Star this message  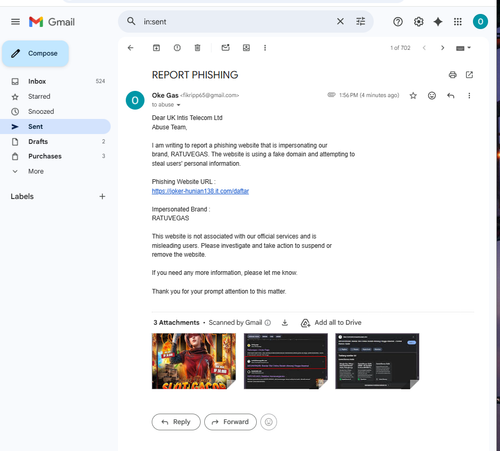coord(413,96)
